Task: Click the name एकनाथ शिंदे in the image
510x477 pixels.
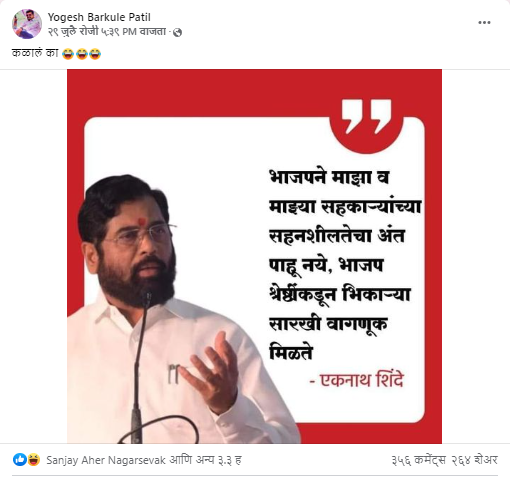Action: point(361,380)
